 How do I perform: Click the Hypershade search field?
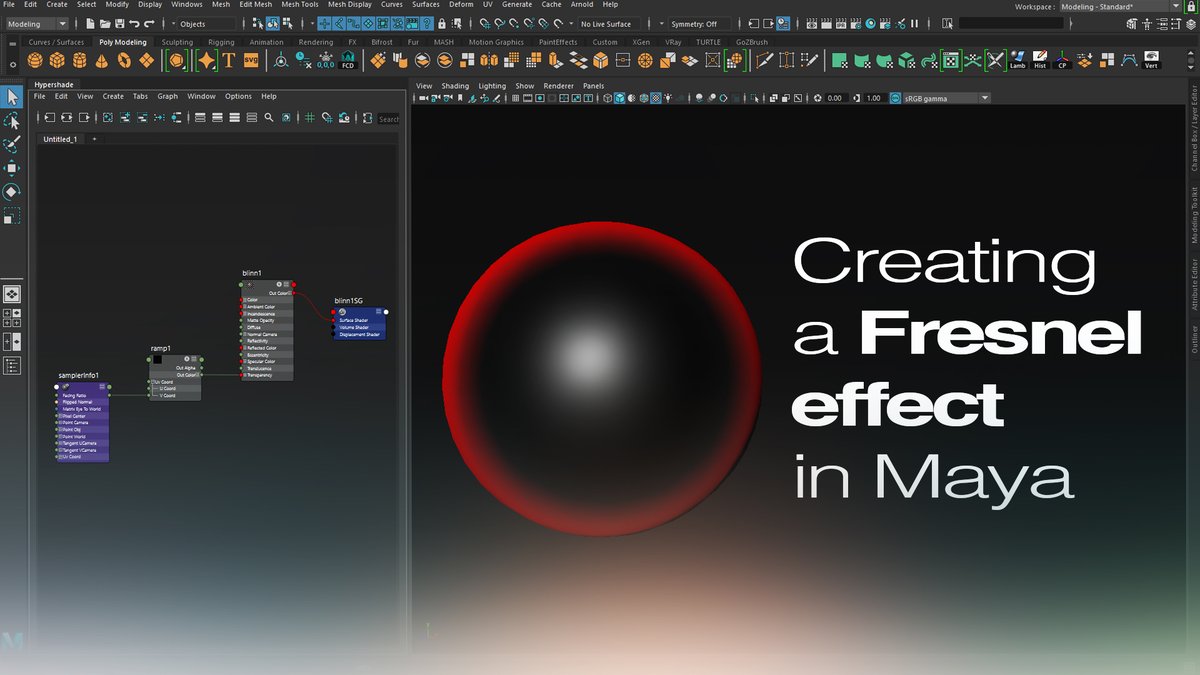point(388,118)
